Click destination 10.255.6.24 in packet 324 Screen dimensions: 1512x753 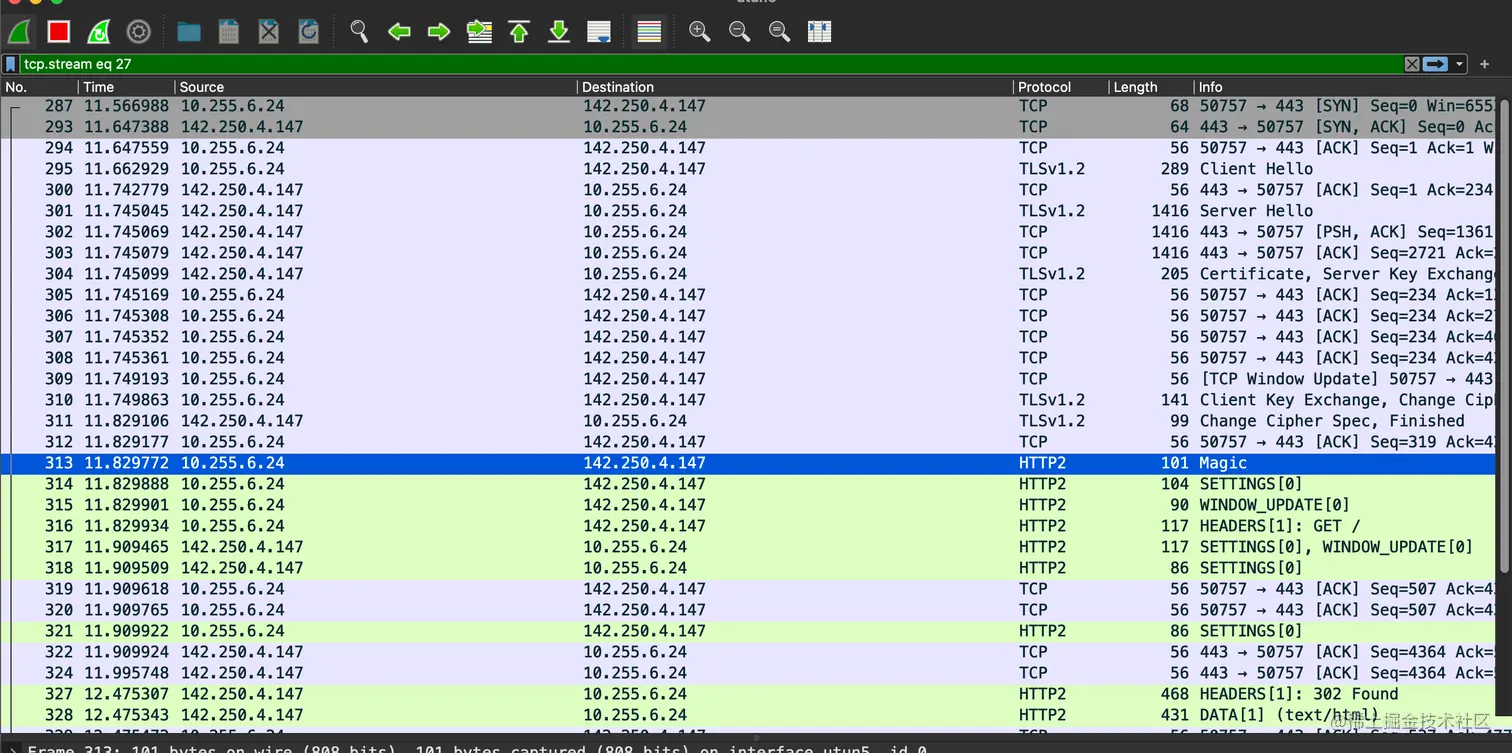click(635, 673)
